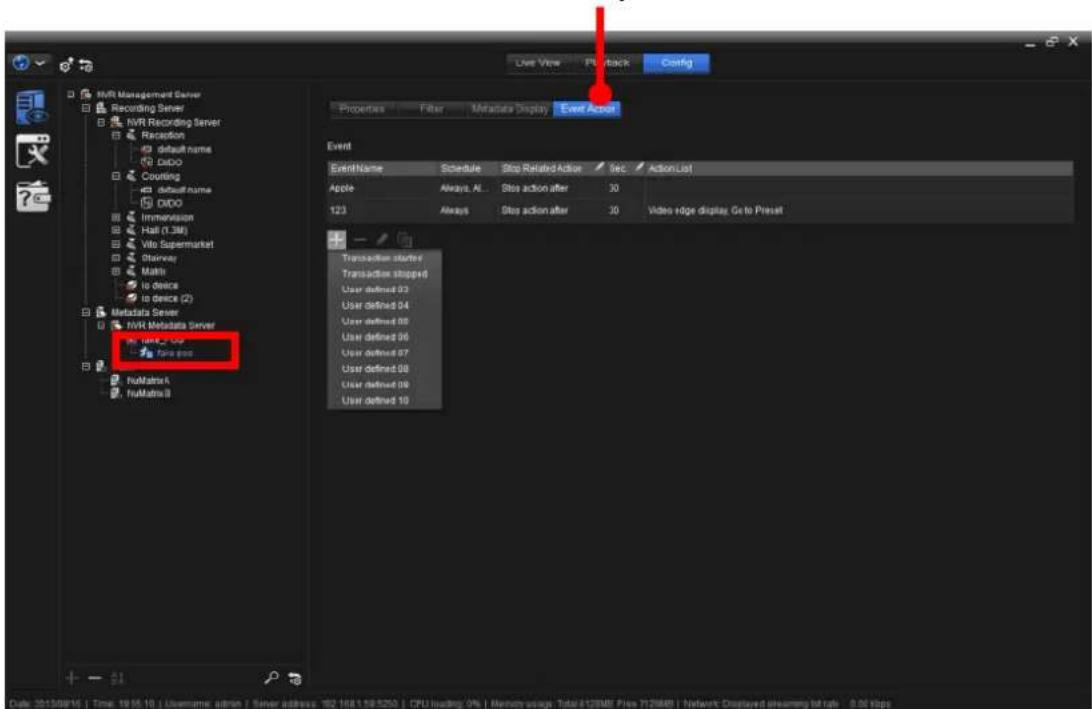Click the sort icon below device tree
Screen dimensions: 1092x709
[x=117, y=678]
